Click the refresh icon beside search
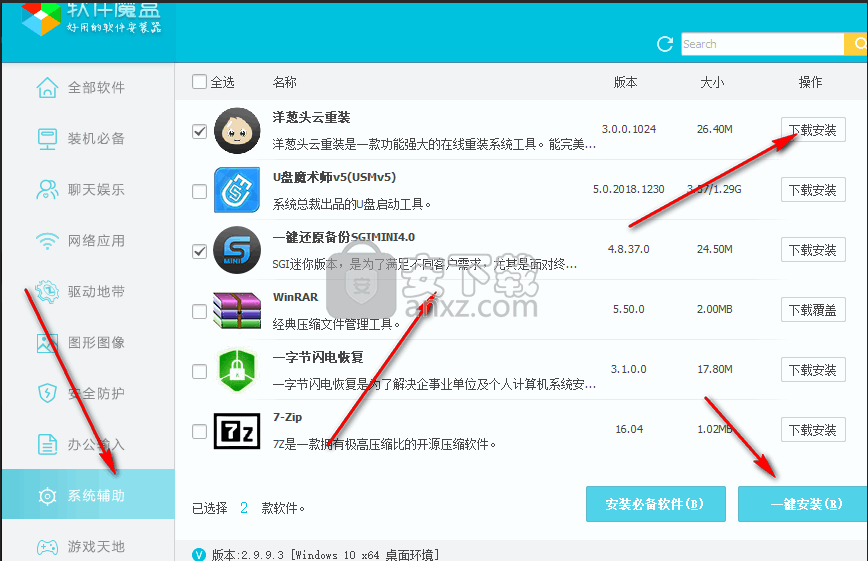The image size is (868, 561). pos(665,44)
